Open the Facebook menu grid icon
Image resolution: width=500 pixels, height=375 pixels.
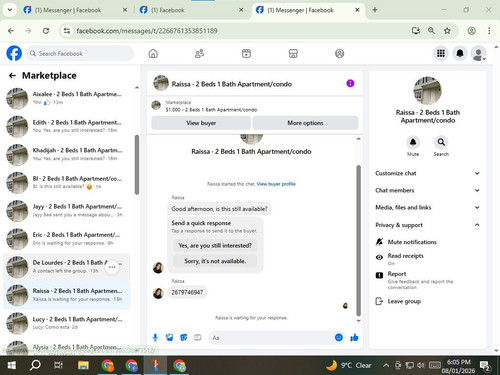441,53
